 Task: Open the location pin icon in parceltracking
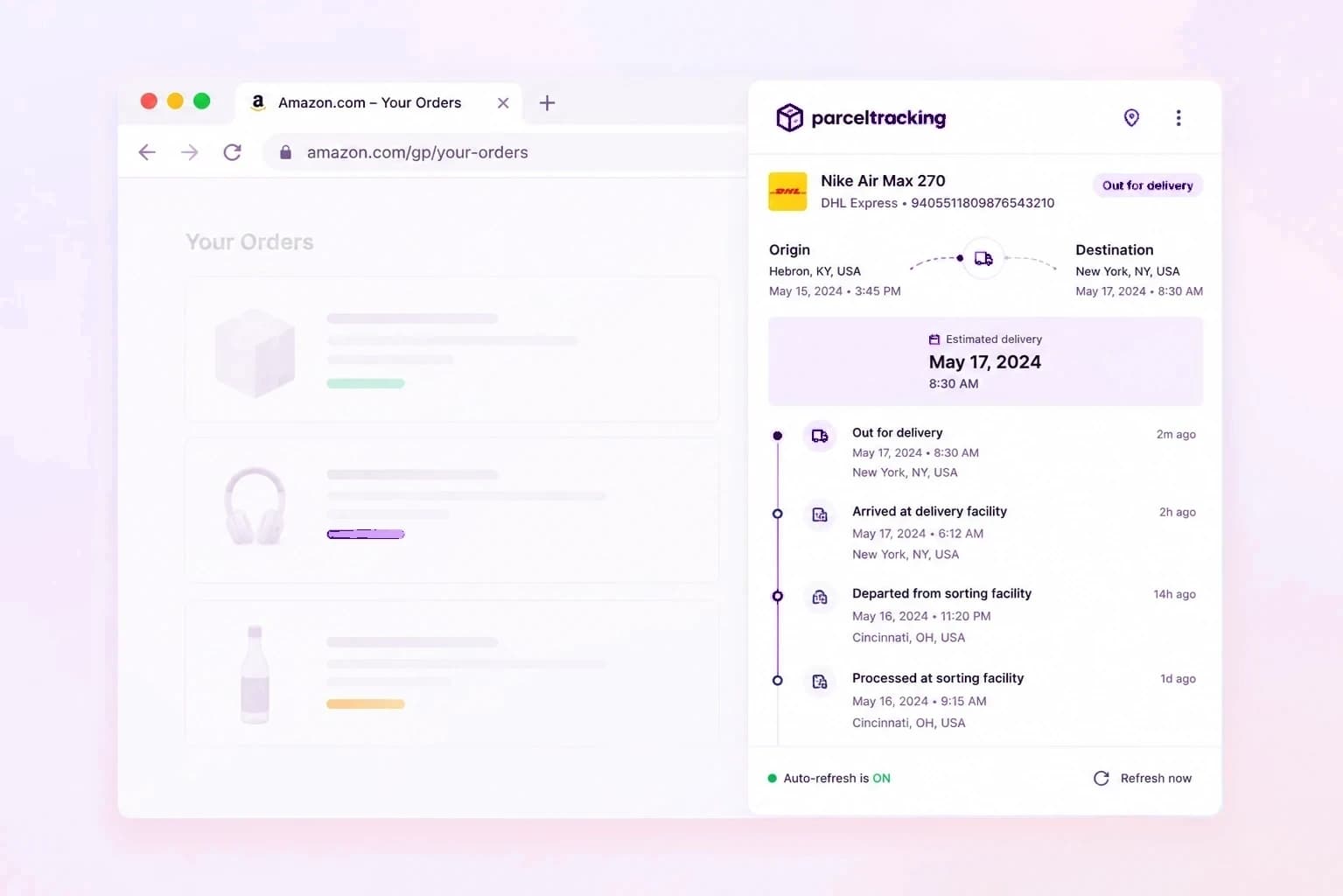coord(1131,117)
